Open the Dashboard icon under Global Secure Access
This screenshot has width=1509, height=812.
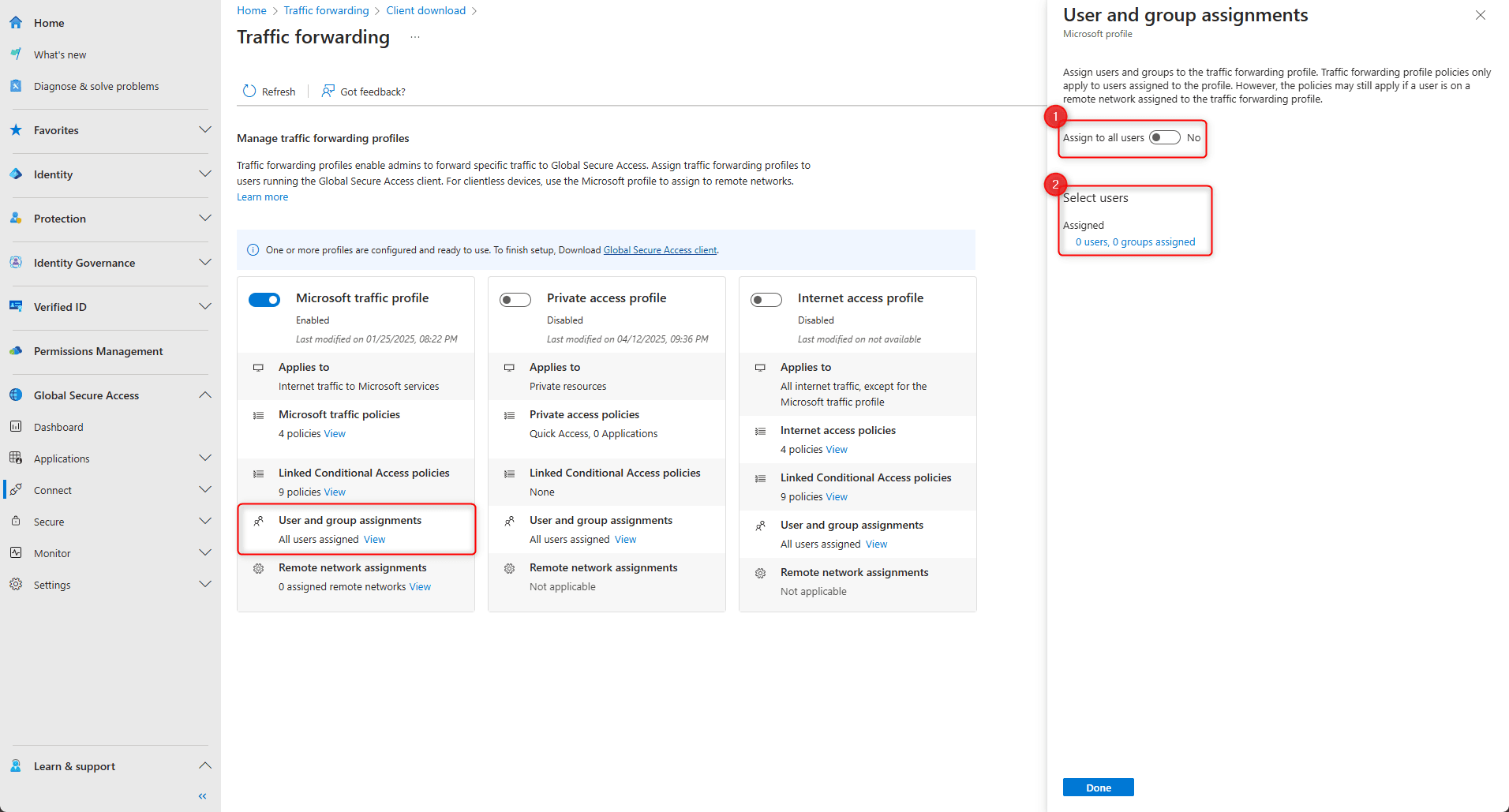pos(16,427)
